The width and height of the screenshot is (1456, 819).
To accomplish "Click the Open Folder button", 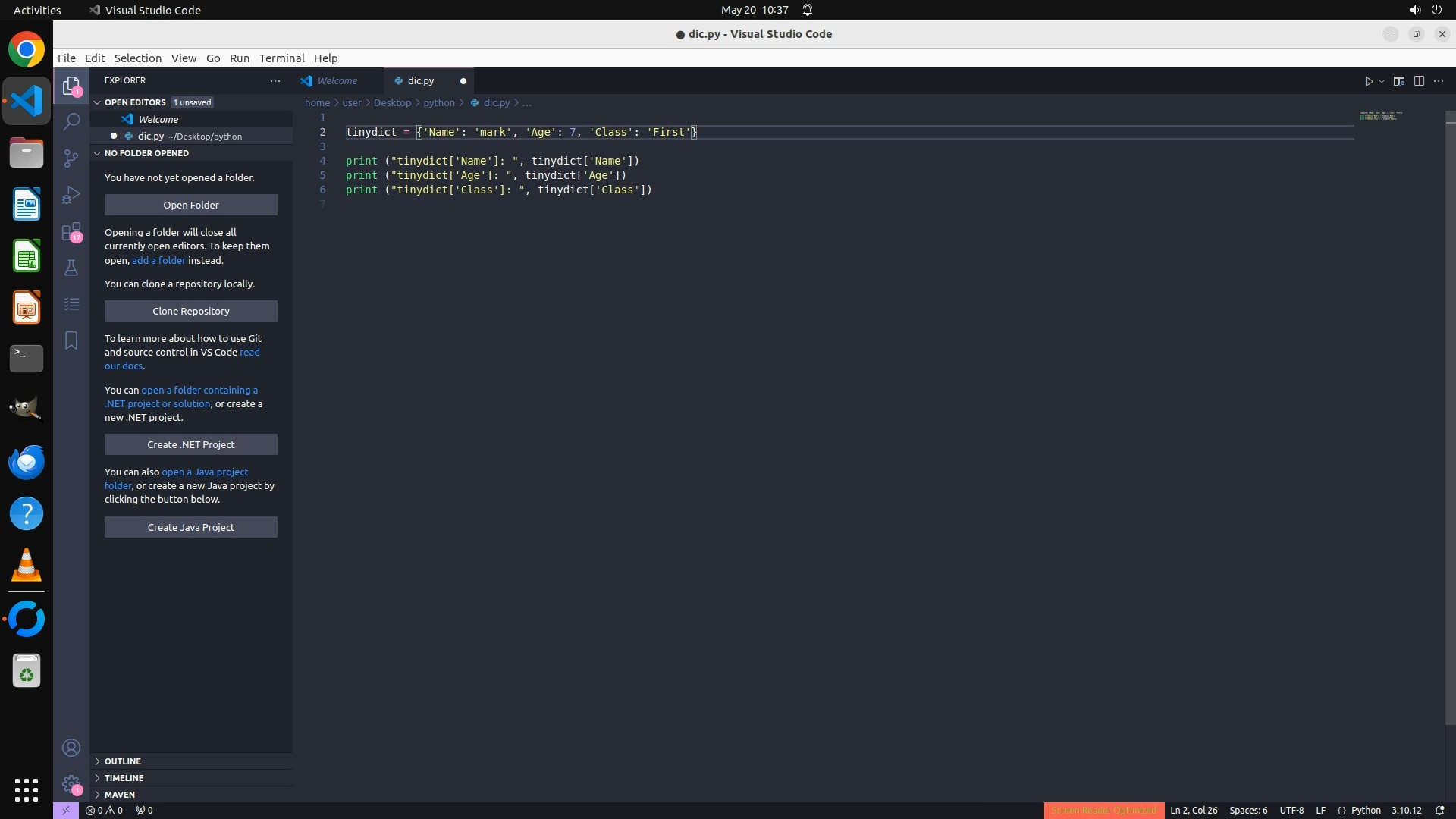I will coord(190,205).
